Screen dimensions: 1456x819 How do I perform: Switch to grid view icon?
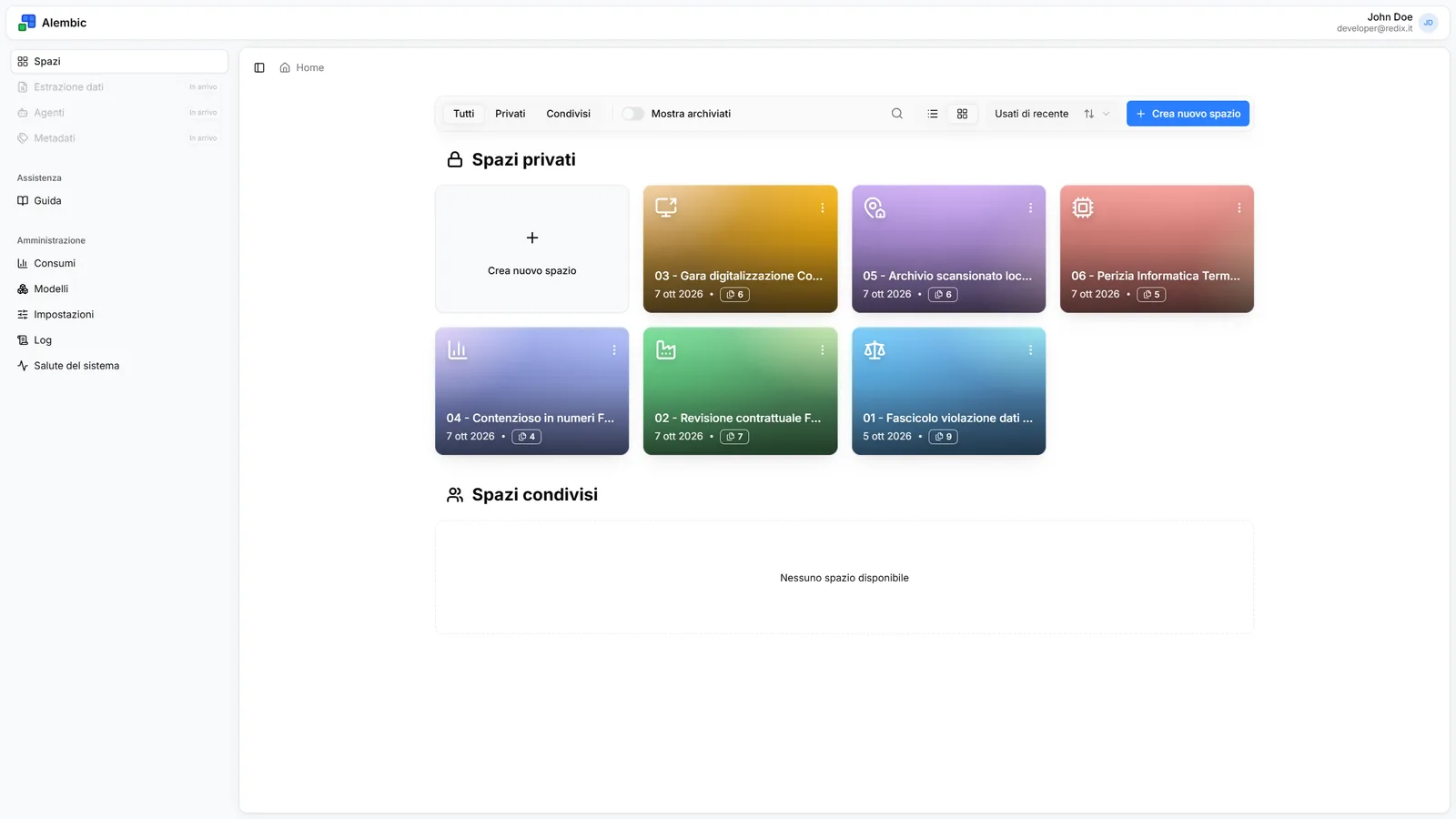(962, 114)
